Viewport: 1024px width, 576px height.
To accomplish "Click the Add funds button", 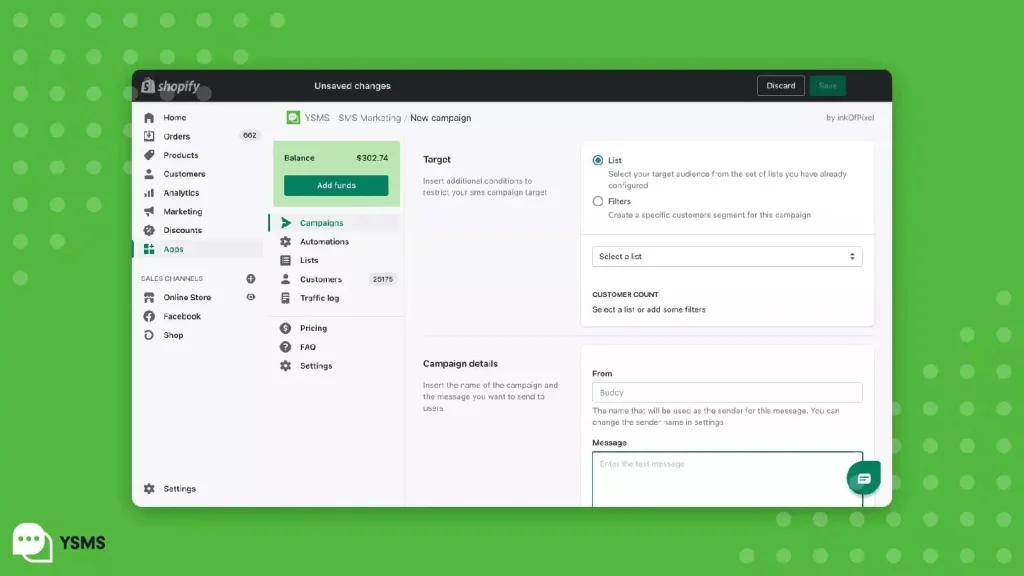I will 336,186.
